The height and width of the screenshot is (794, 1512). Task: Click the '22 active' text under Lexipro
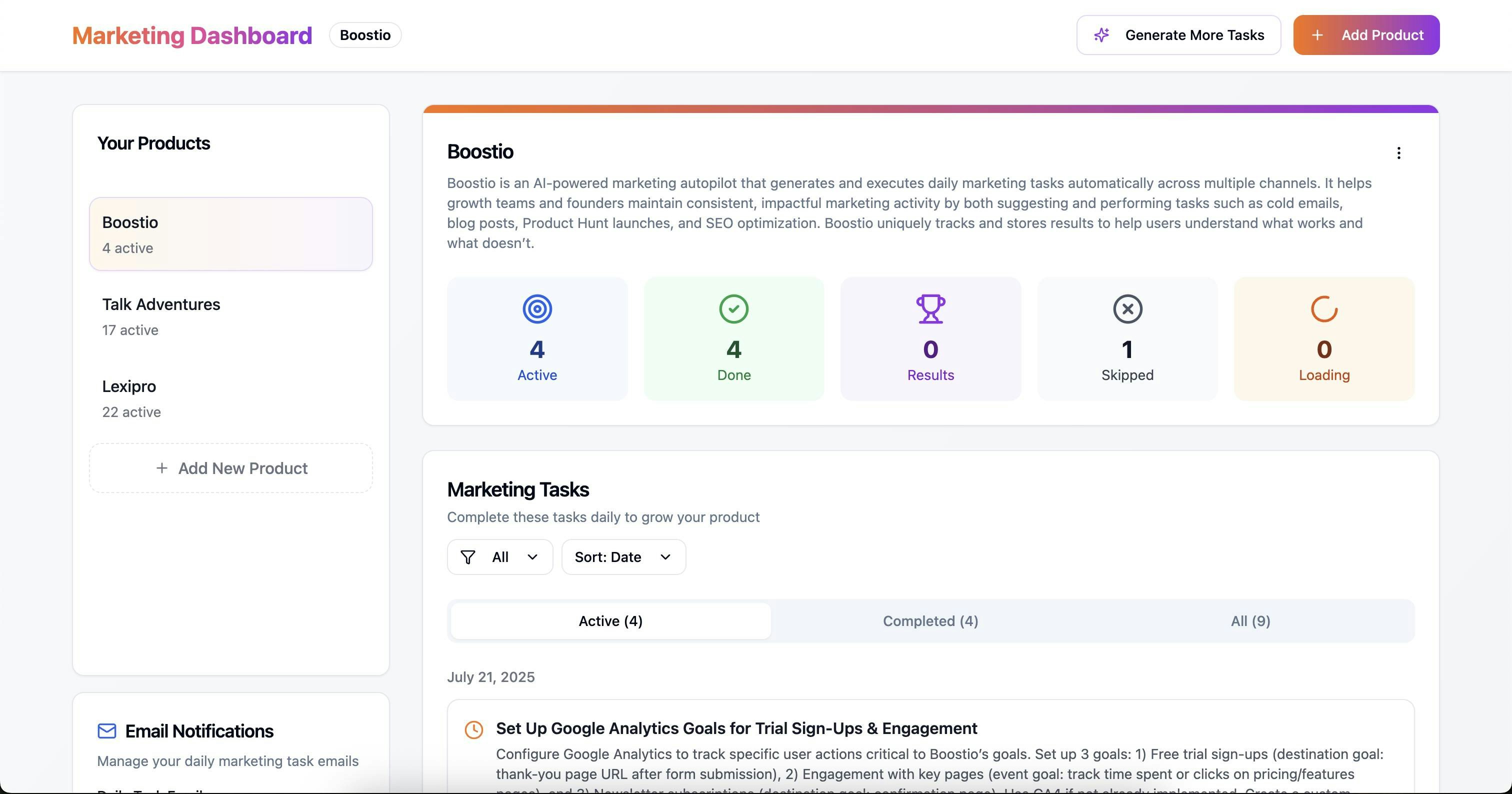[131, 412]
